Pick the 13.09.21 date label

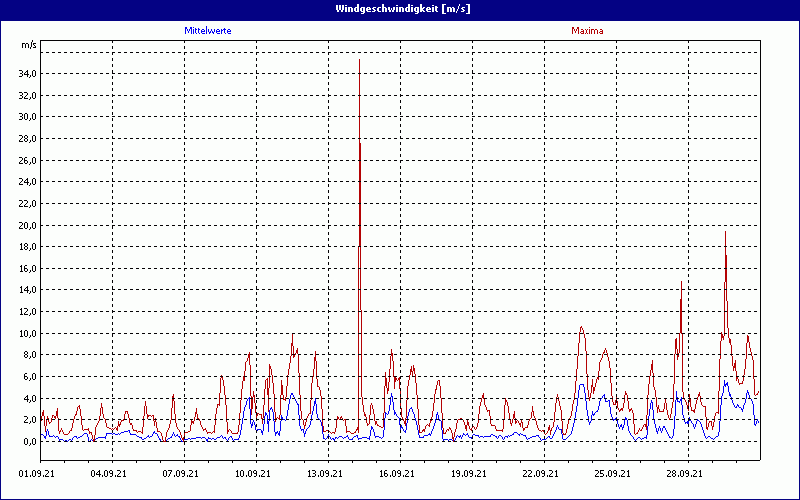point(326,474)
